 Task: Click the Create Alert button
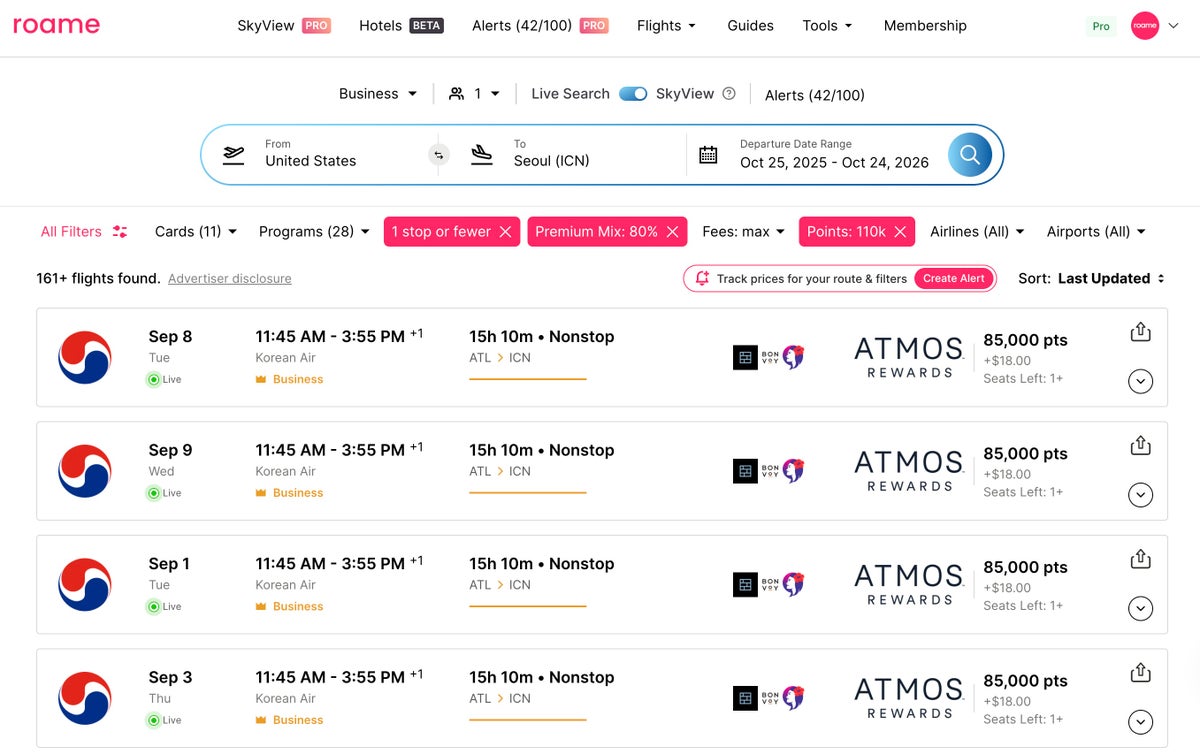pos(953,279)
